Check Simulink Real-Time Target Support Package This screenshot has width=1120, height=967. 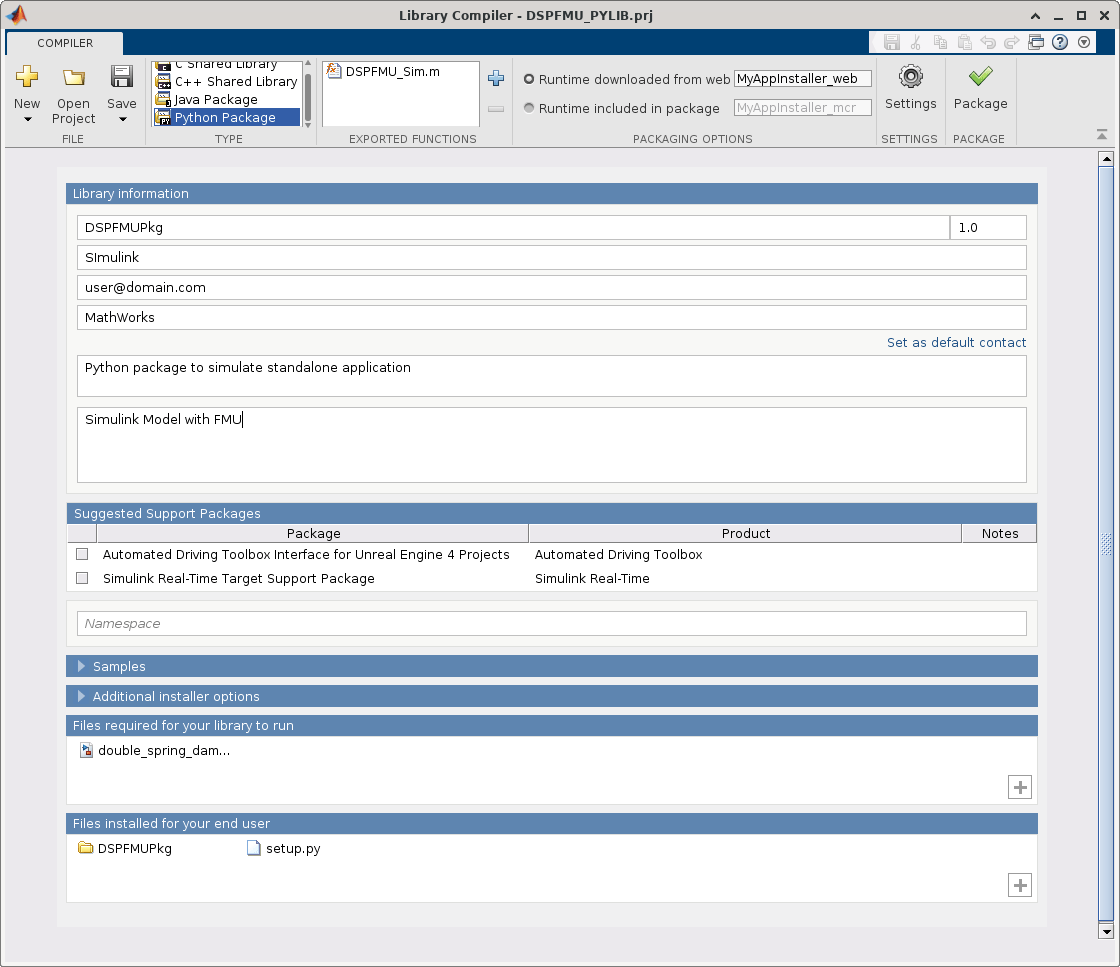tap(82, 578)
